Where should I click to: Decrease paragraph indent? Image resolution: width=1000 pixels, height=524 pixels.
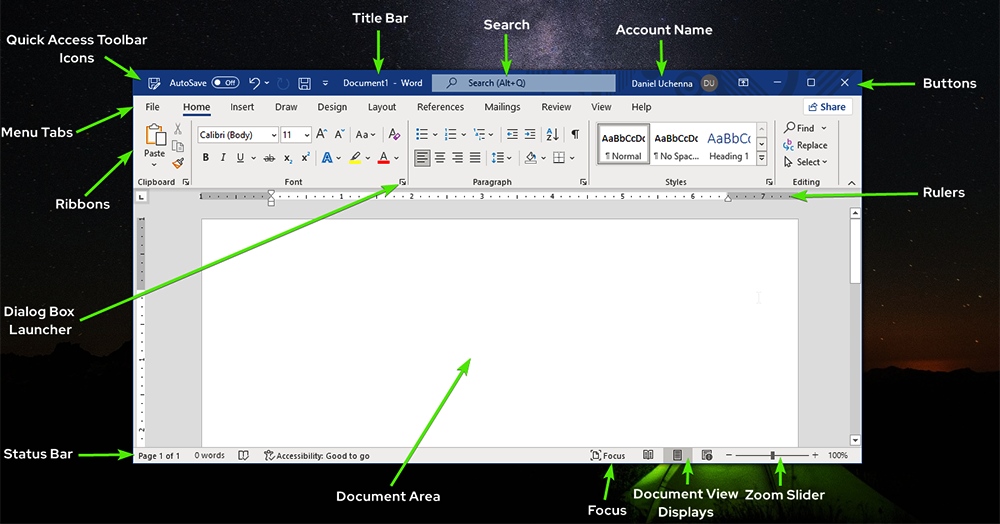(x=512, y=134)
